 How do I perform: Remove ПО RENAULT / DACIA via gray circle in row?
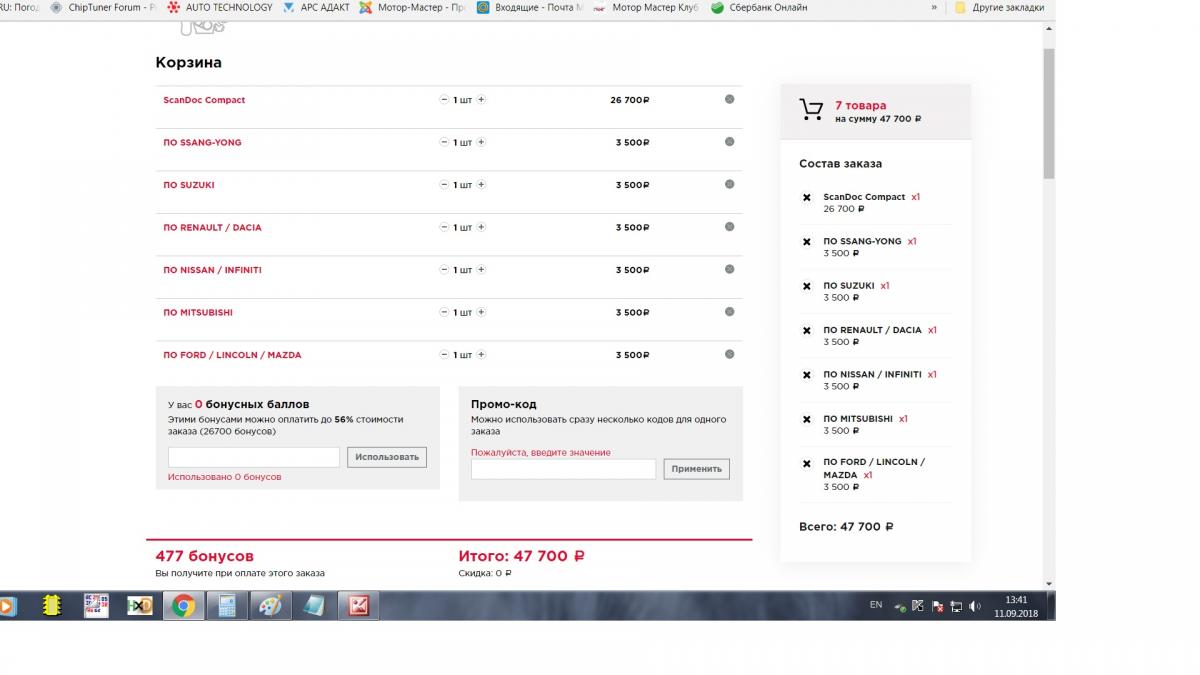pyautogui.click(x=729, y=226)
